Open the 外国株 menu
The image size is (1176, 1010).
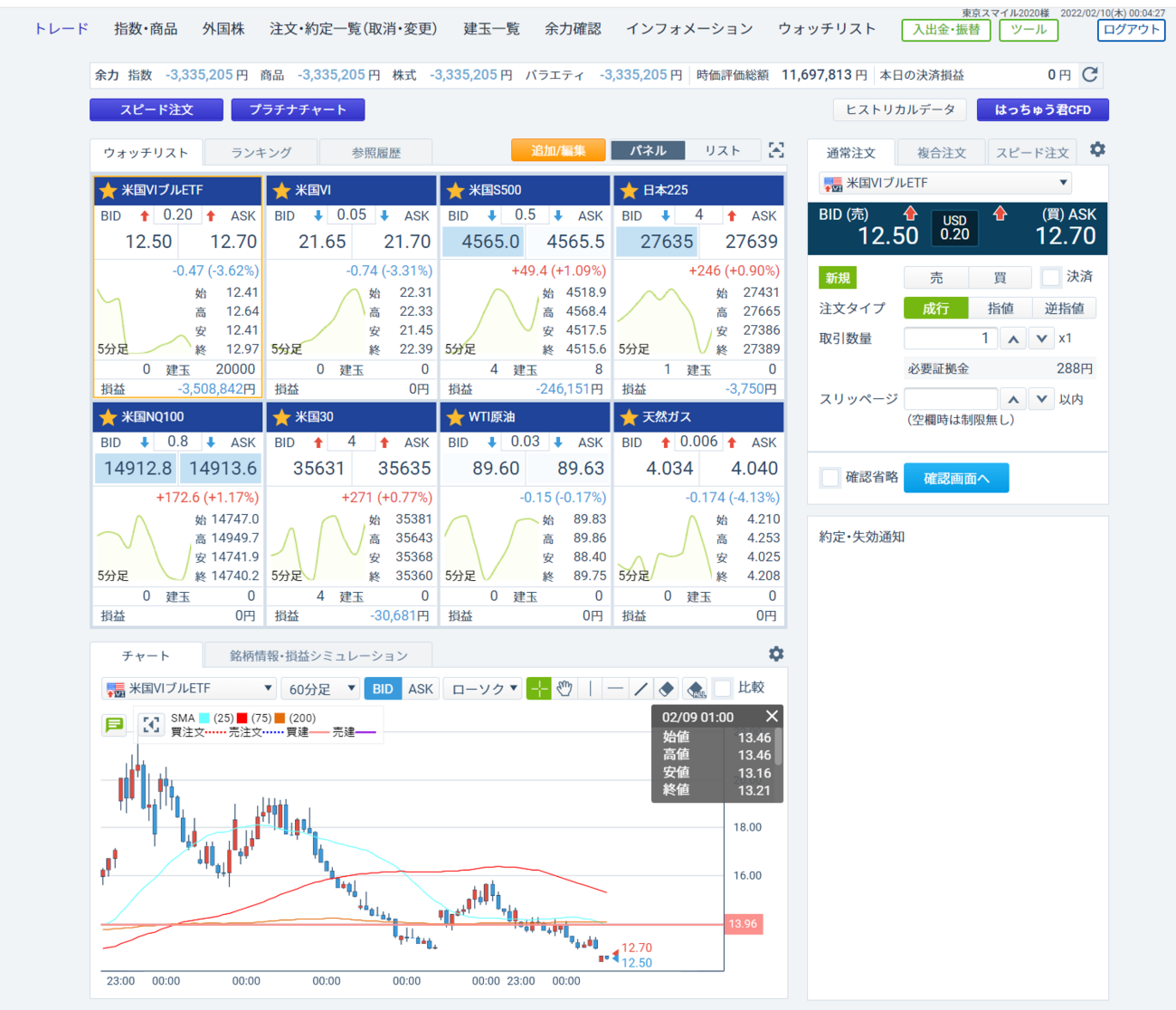coord(223,29)
